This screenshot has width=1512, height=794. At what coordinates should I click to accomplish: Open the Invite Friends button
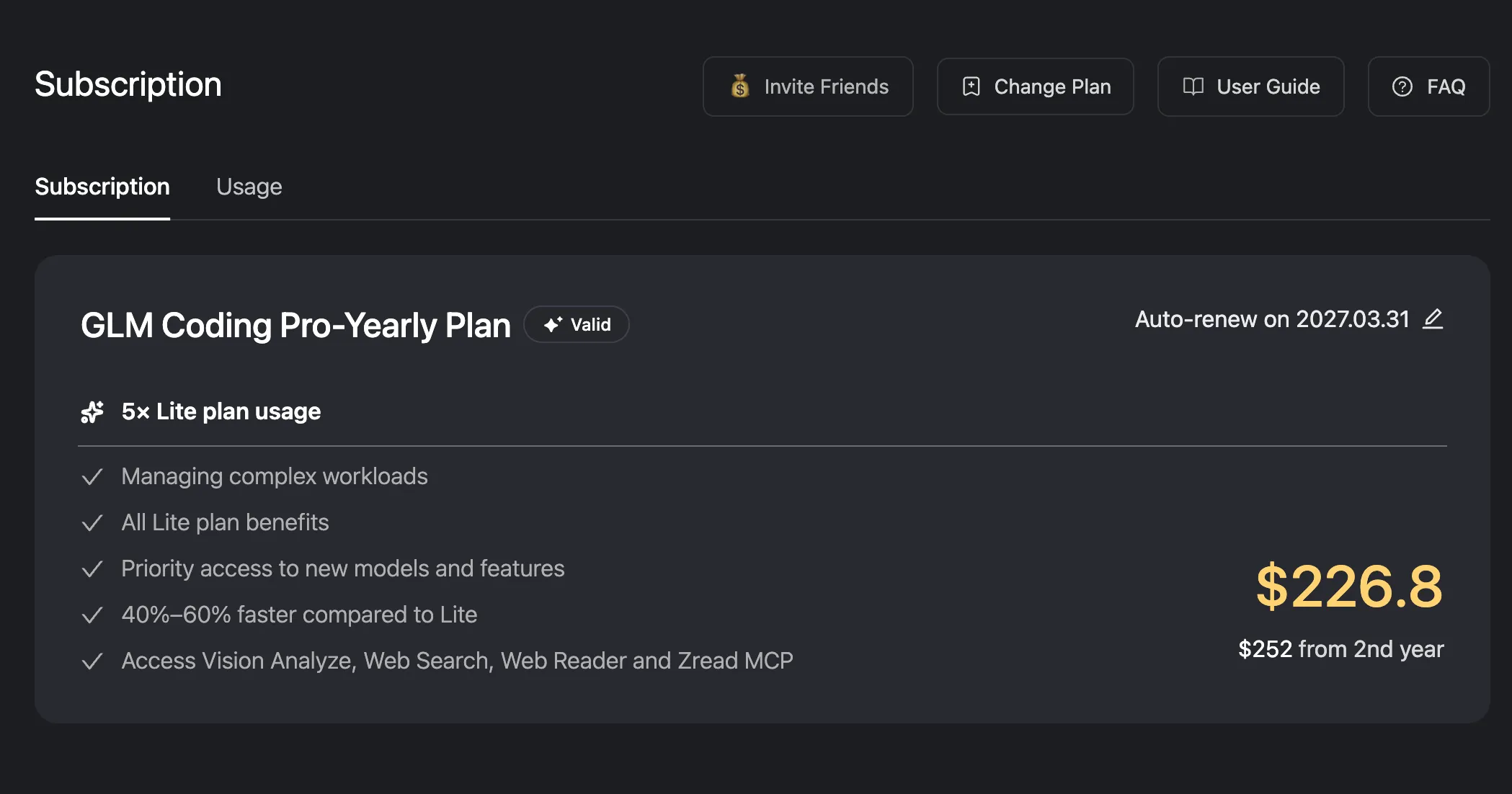808,86
